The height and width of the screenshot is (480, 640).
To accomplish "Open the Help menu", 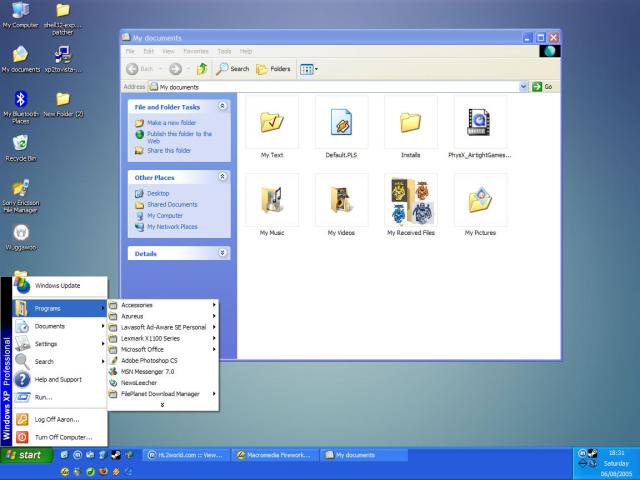I will (245, 51).
